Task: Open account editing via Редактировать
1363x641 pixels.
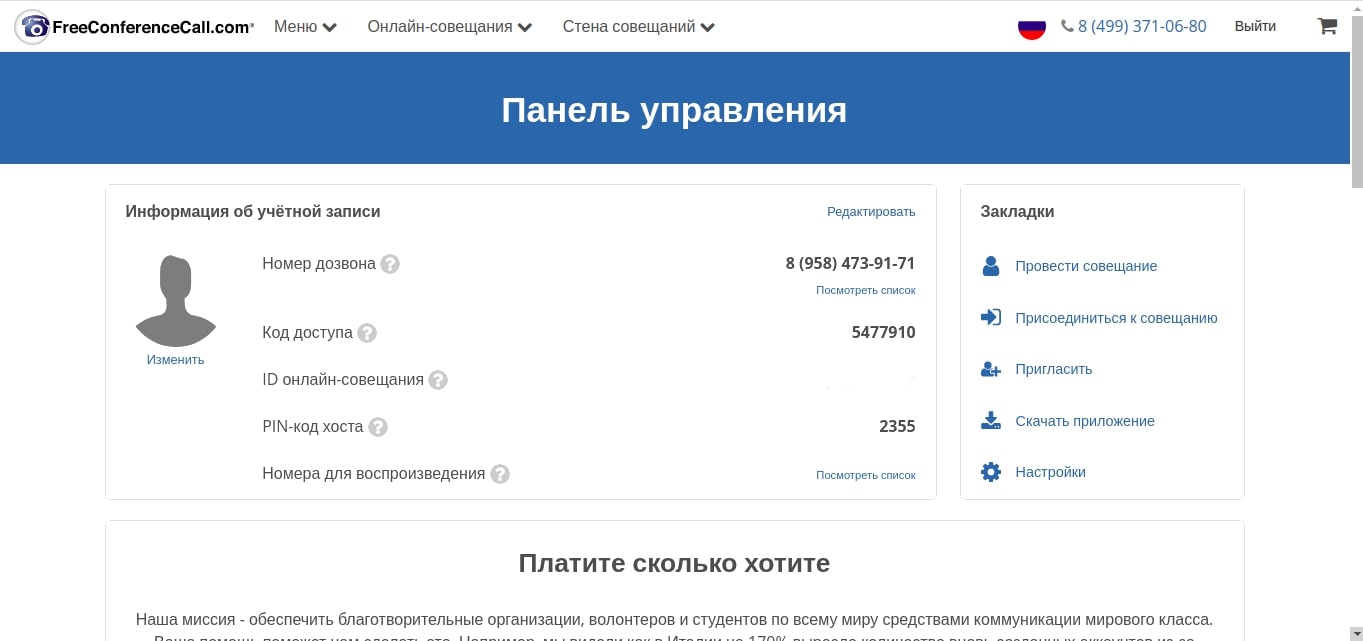Action: 870,212
